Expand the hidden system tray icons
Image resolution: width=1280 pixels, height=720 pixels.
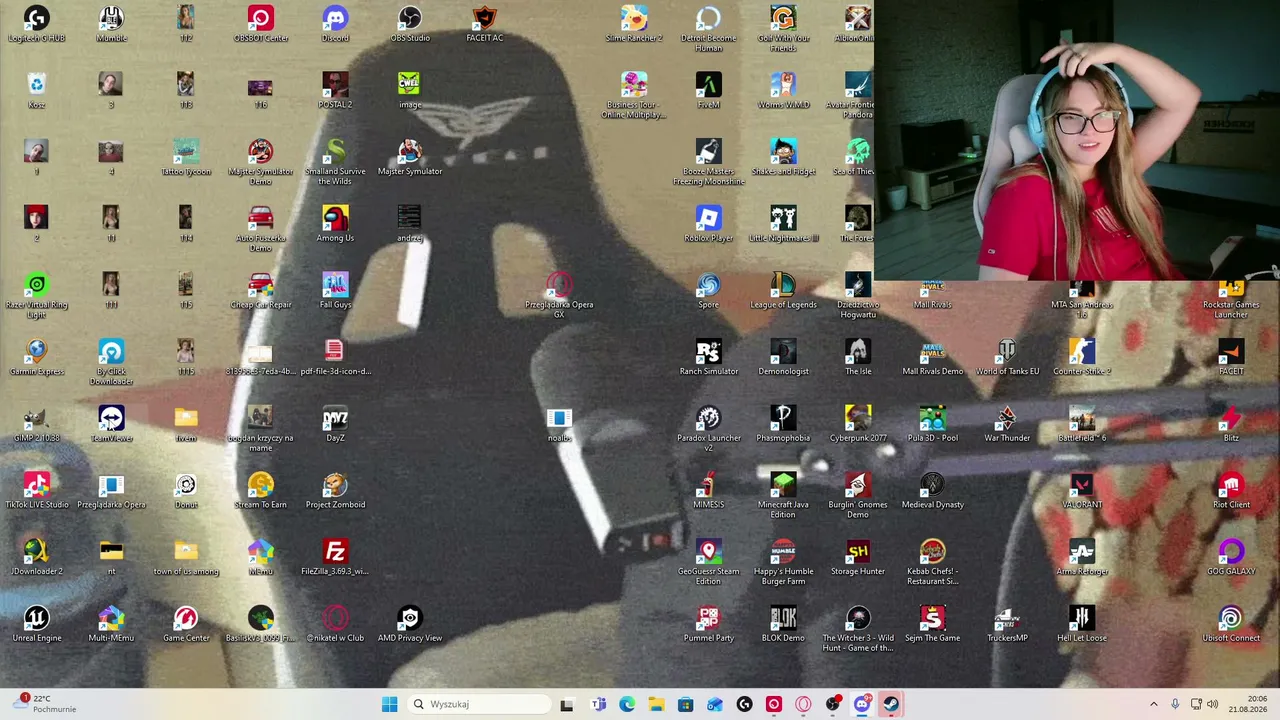(x=1153, y=704)
